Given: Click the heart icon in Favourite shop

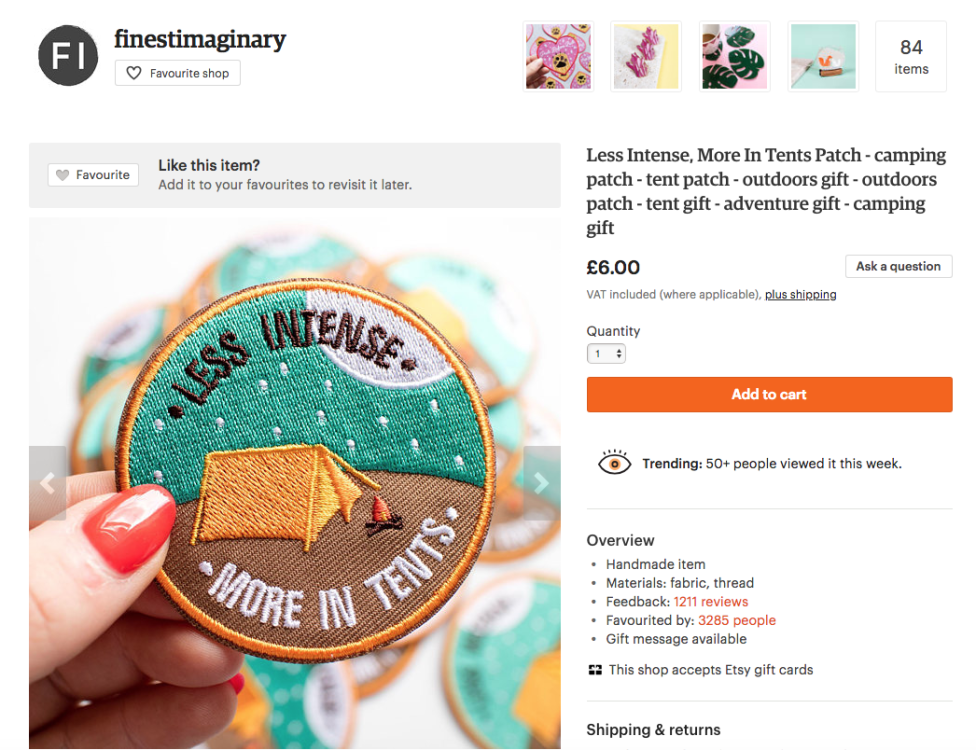Looking at the screenshot, I should (134, 73).
